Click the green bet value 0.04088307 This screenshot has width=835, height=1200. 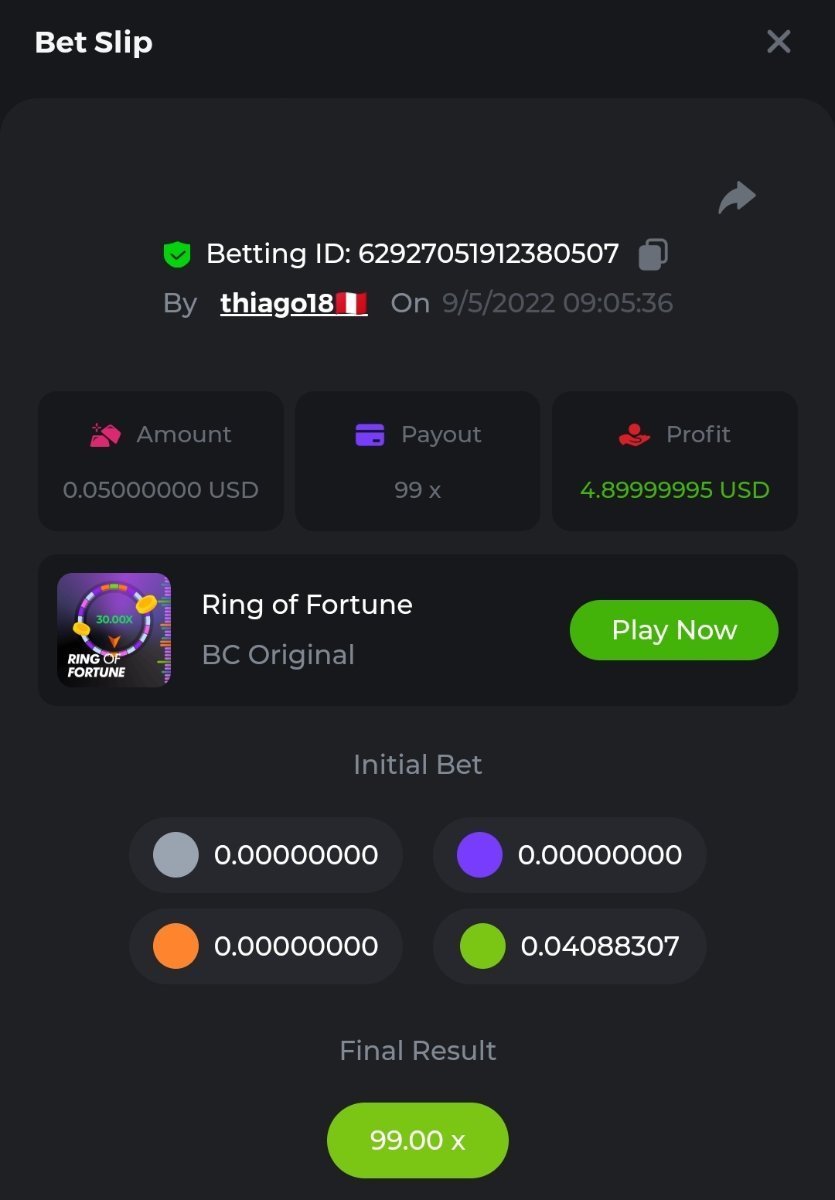click(600, 946)
